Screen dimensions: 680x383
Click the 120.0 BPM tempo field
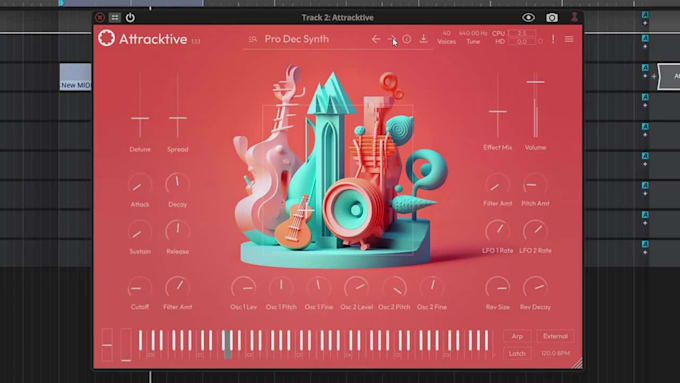[x=555, y=354]
